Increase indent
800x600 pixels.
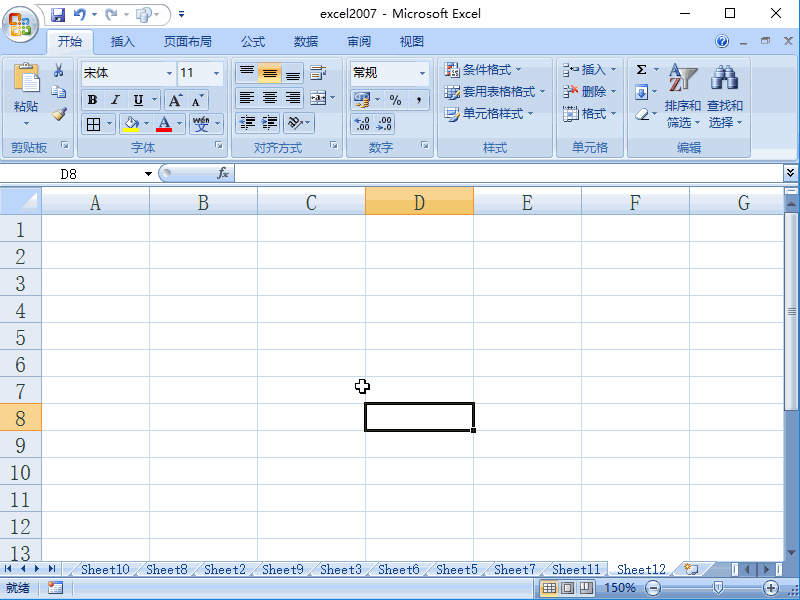pos(269,123)
